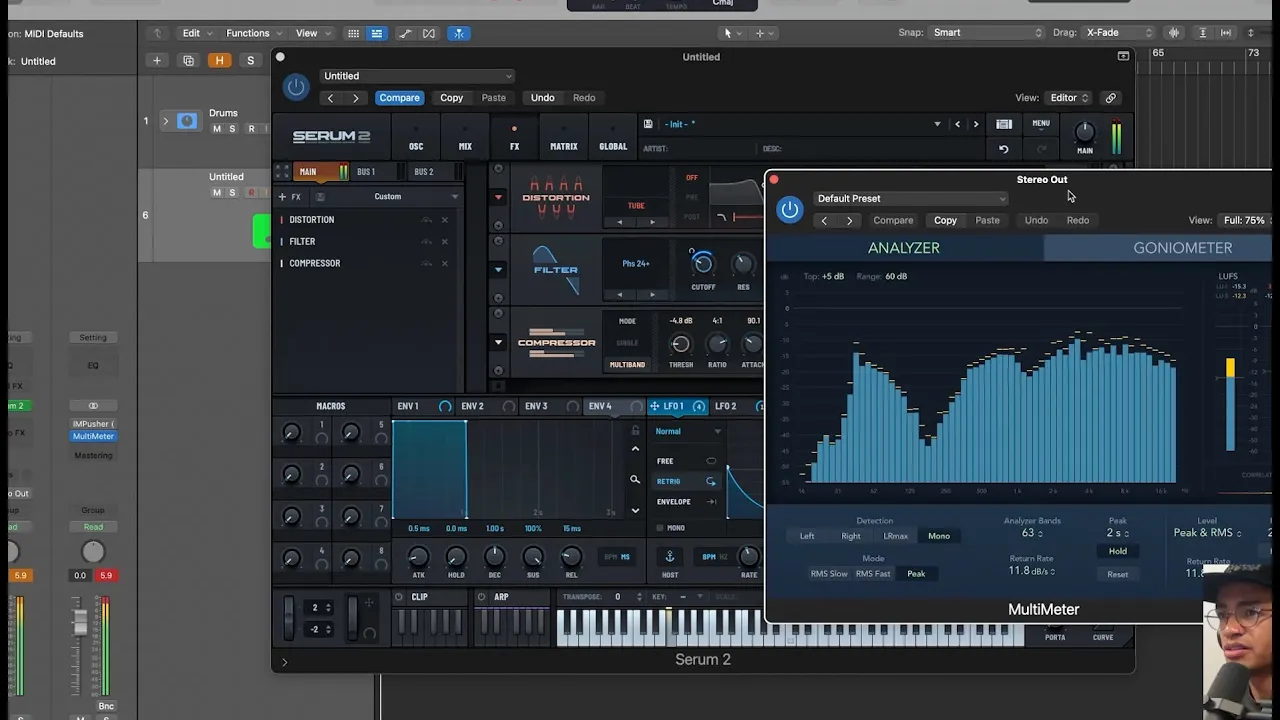The image size is (1280, 720).
Task: Open MultiMeter View Full 75% dropdown
Action: 1246,220
